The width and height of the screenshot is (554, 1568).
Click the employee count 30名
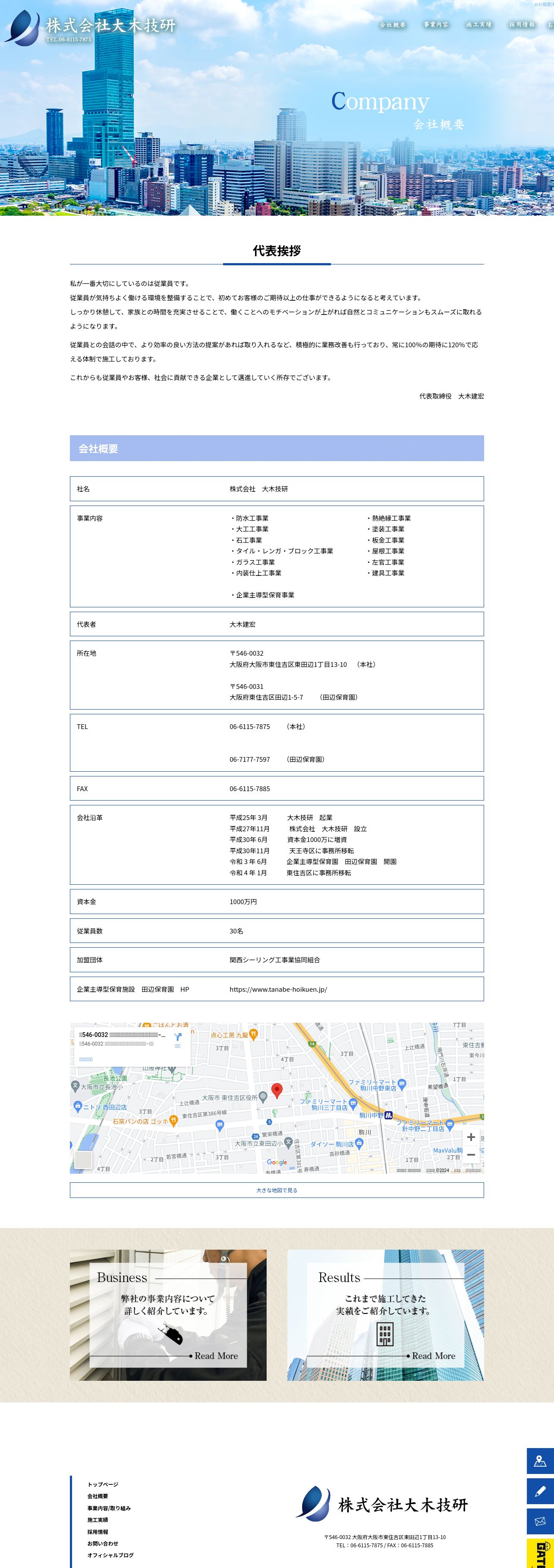coord(236,931)
